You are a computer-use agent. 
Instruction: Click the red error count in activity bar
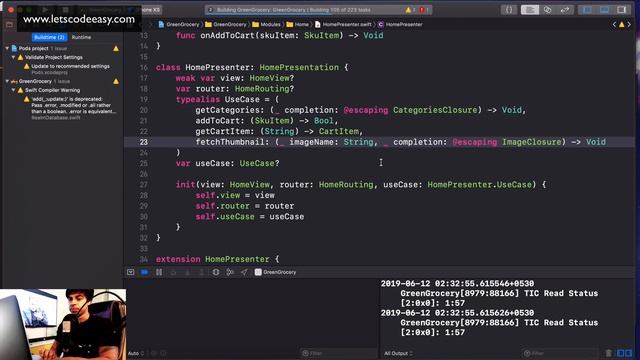point(424,10)
